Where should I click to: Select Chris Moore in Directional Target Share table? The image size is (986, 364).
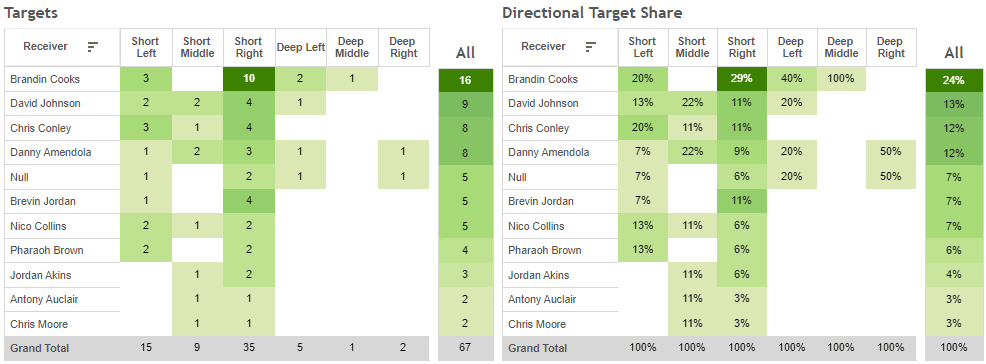537,324
